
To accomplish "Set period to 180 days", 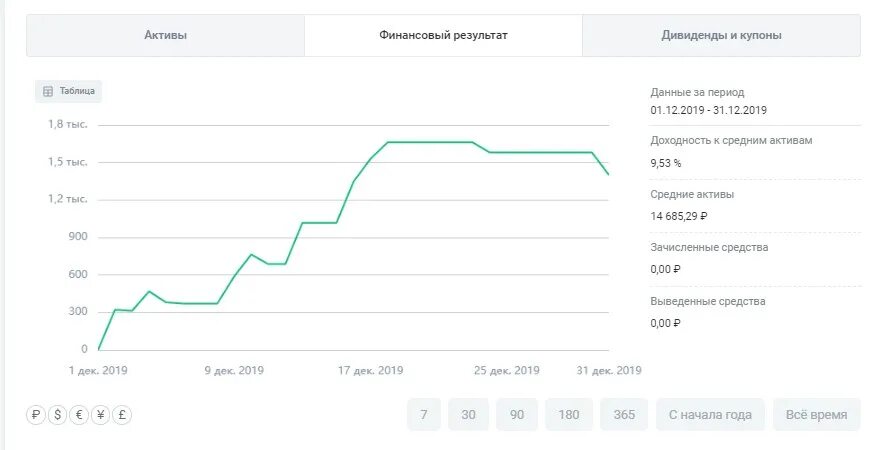I will pyautogui.click(x=569, y=414).
